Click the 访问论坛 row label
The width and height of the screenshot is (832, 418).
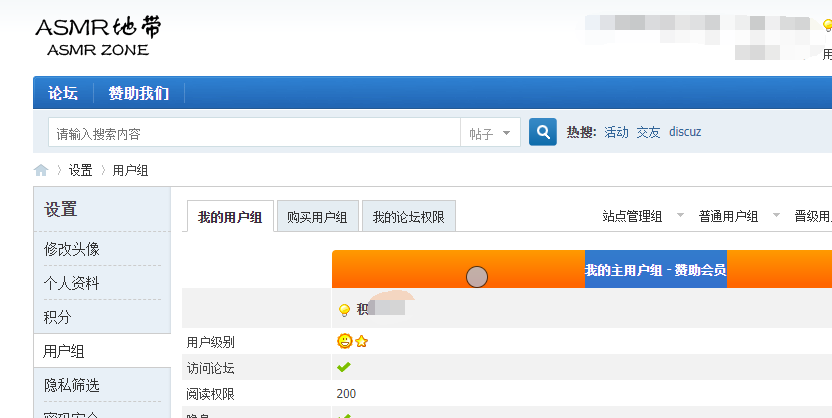coord(211,368)
